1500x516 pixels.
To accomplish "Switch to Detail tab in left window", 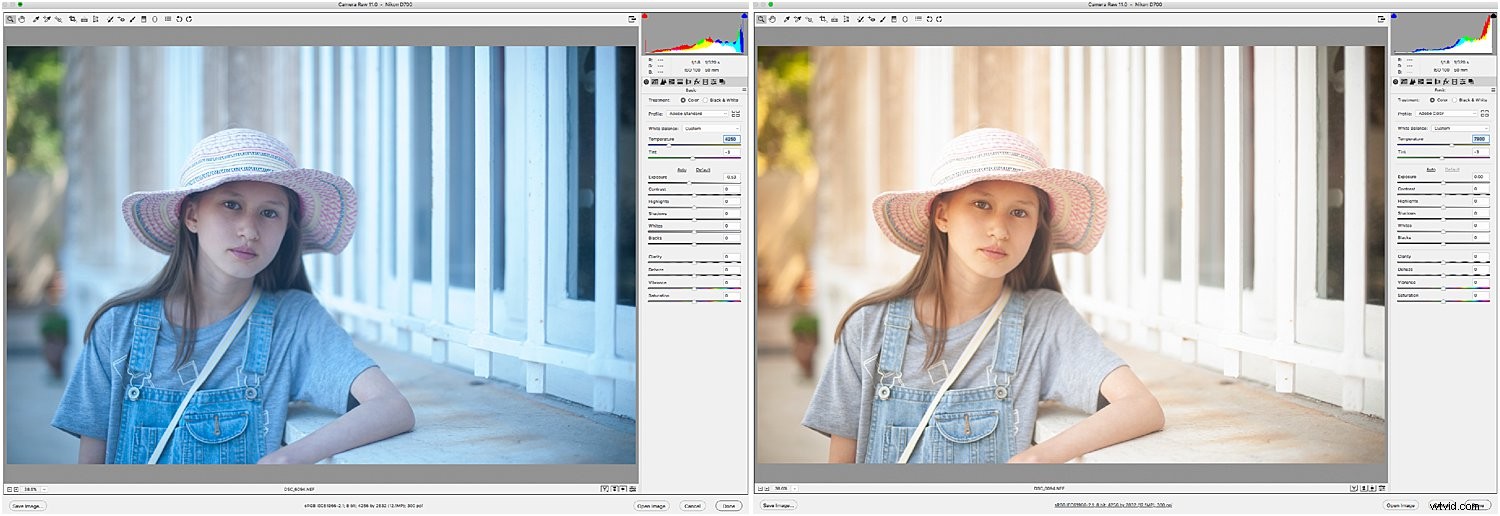I will pos(663,82).
